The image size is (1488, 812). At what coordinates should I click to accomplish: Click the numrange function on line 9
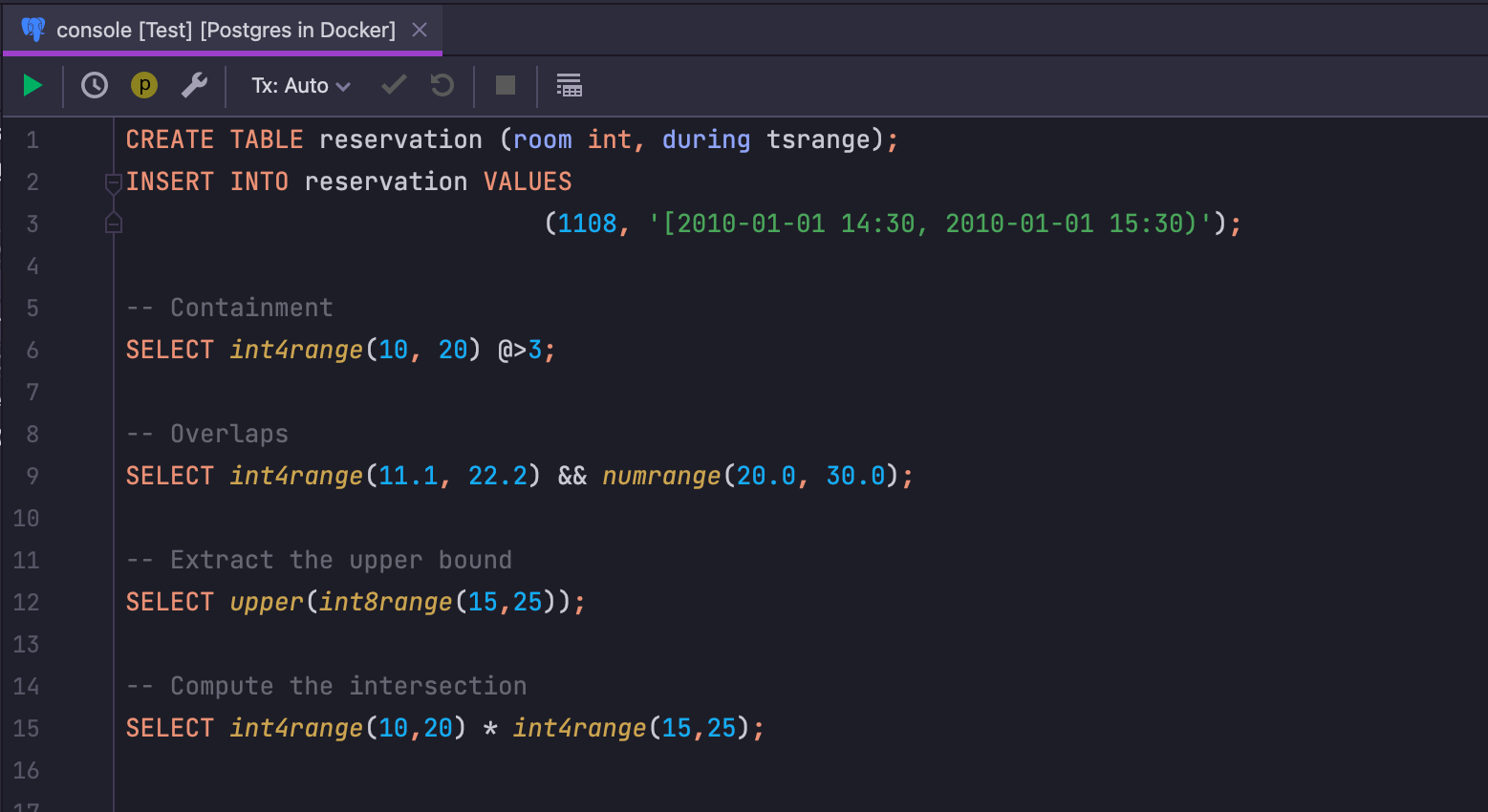tap(661, 476)
